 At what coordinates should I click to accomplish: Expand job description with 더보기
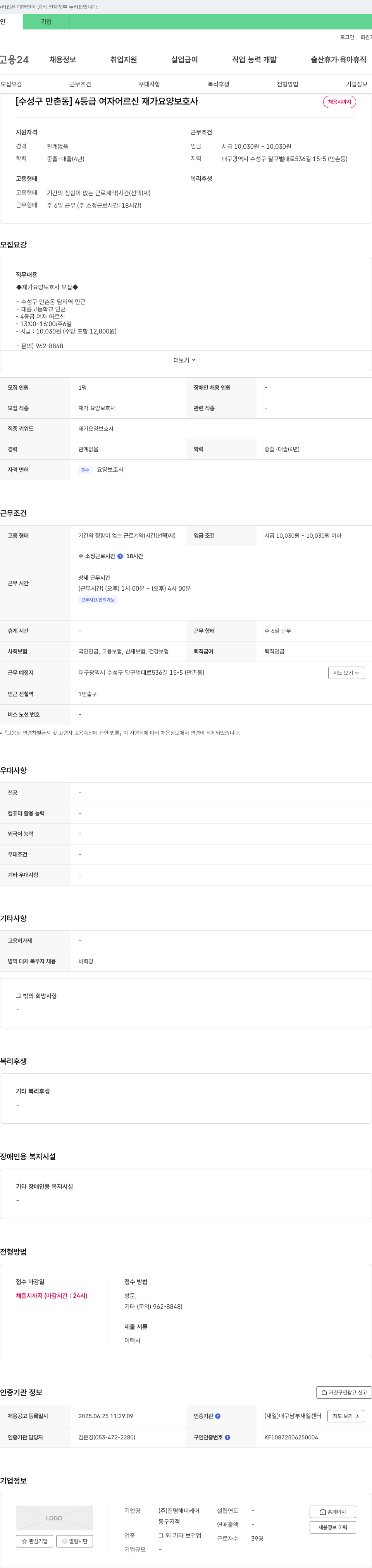click(x=185, y=360)
